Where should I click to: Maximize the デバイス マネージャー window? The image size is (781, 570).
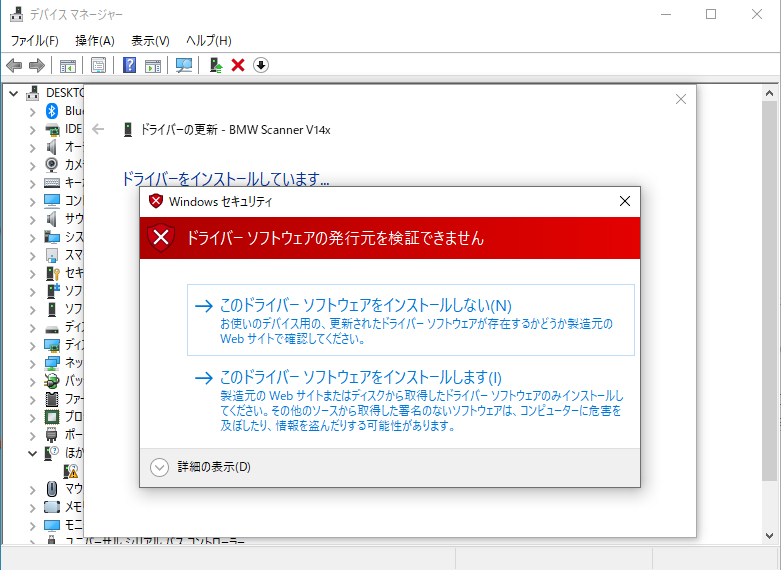(x=711, y=14)
